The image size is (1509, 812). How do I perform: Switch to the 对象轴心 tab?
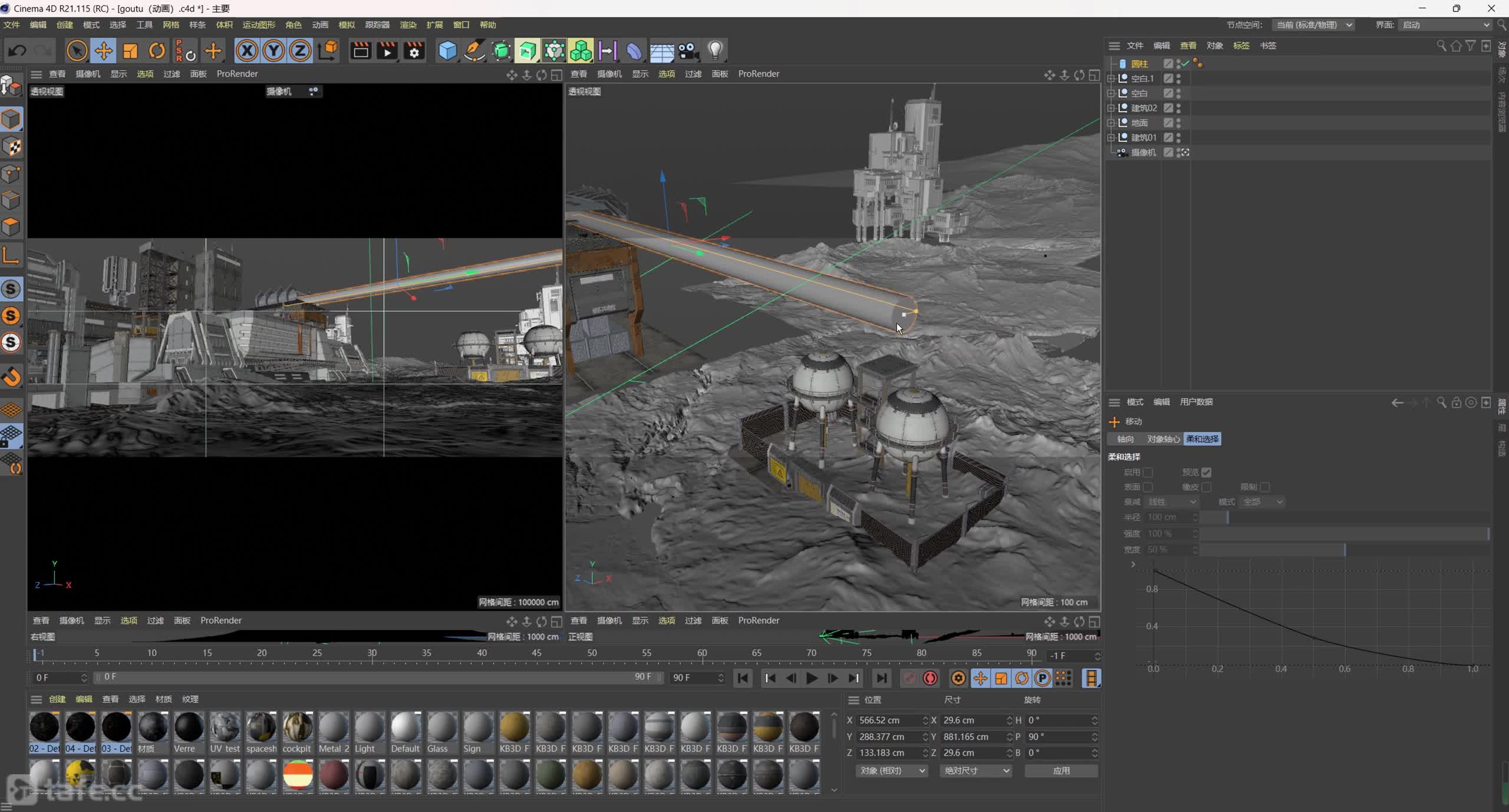tap(1163, 439)
